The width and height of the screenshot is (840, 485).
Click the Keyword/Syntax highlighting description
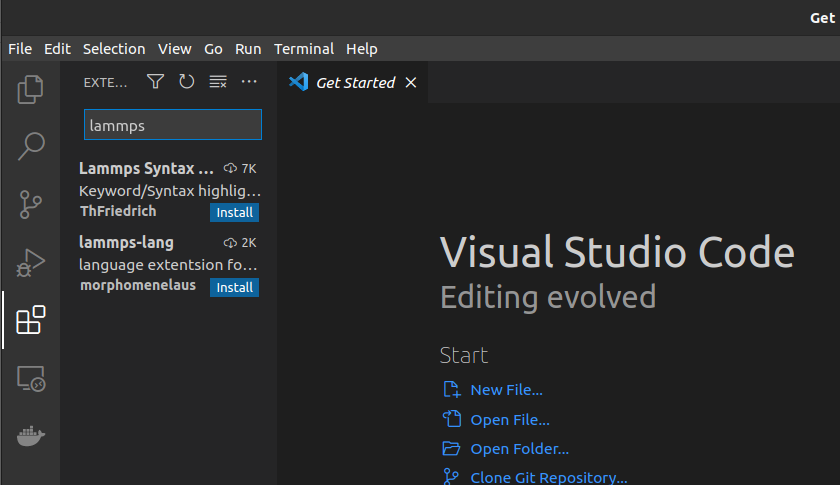[x=170, y=191]
